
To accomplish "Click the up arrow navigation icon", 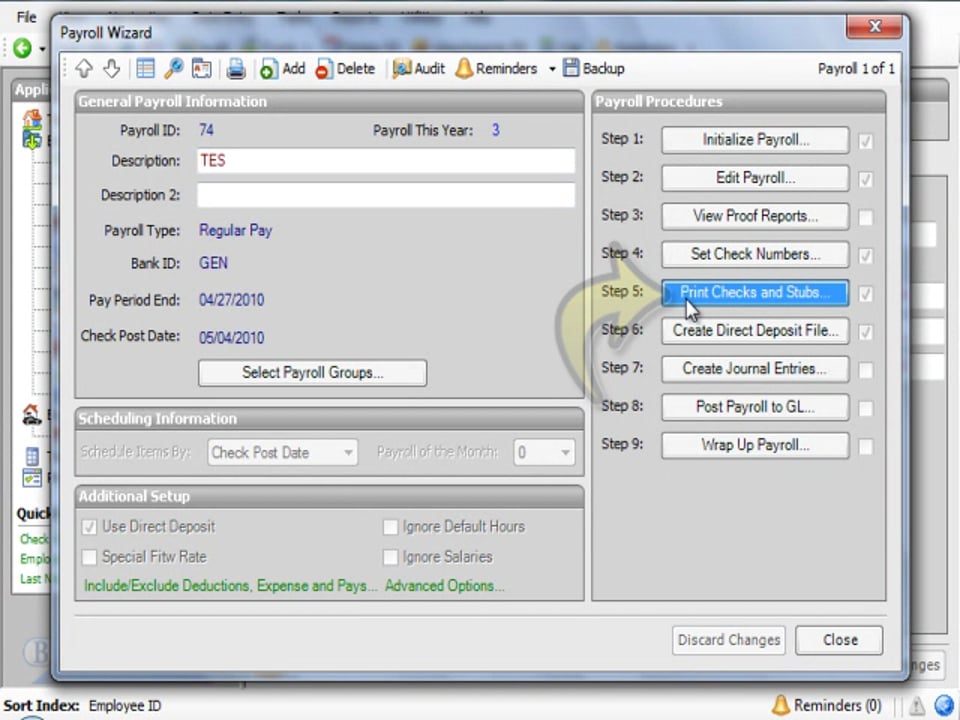I will [84, 69].
